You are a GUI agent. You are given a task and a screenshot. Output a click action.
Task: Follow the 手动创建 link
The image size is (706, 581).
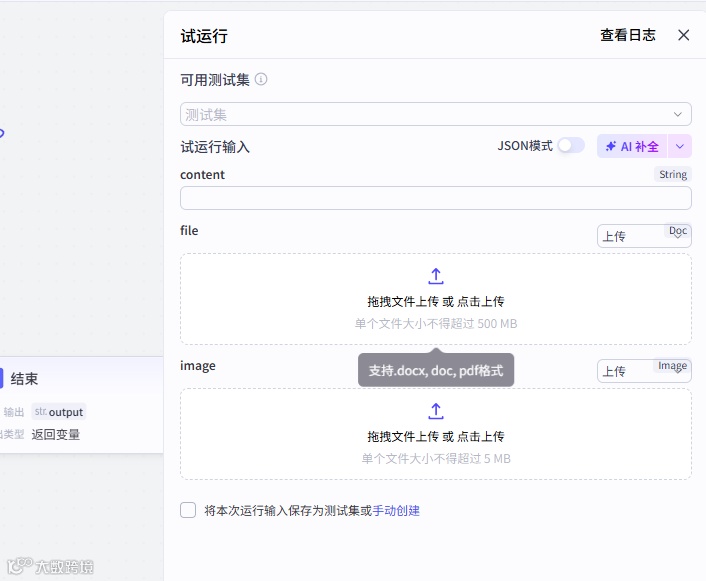pos(396,511)
